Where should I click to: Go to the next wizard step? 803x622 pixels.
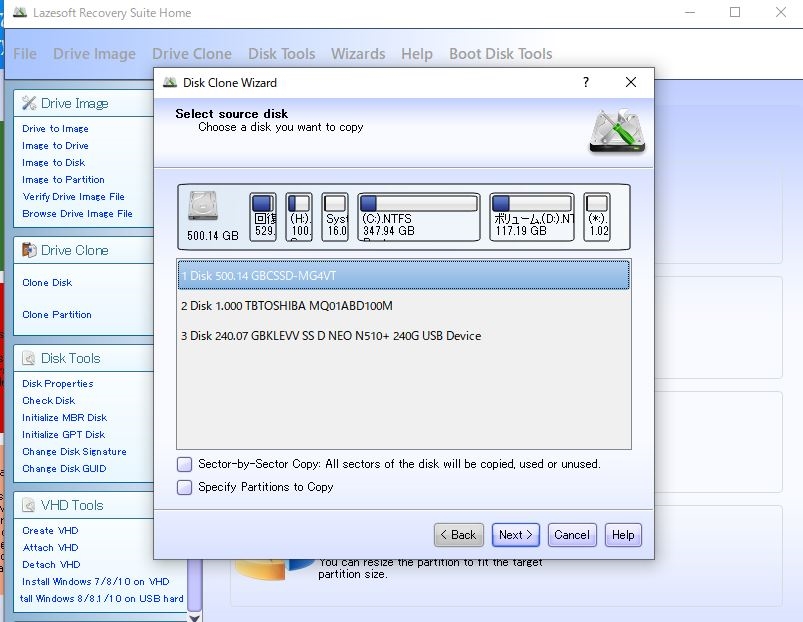click(x=516, y=535)
